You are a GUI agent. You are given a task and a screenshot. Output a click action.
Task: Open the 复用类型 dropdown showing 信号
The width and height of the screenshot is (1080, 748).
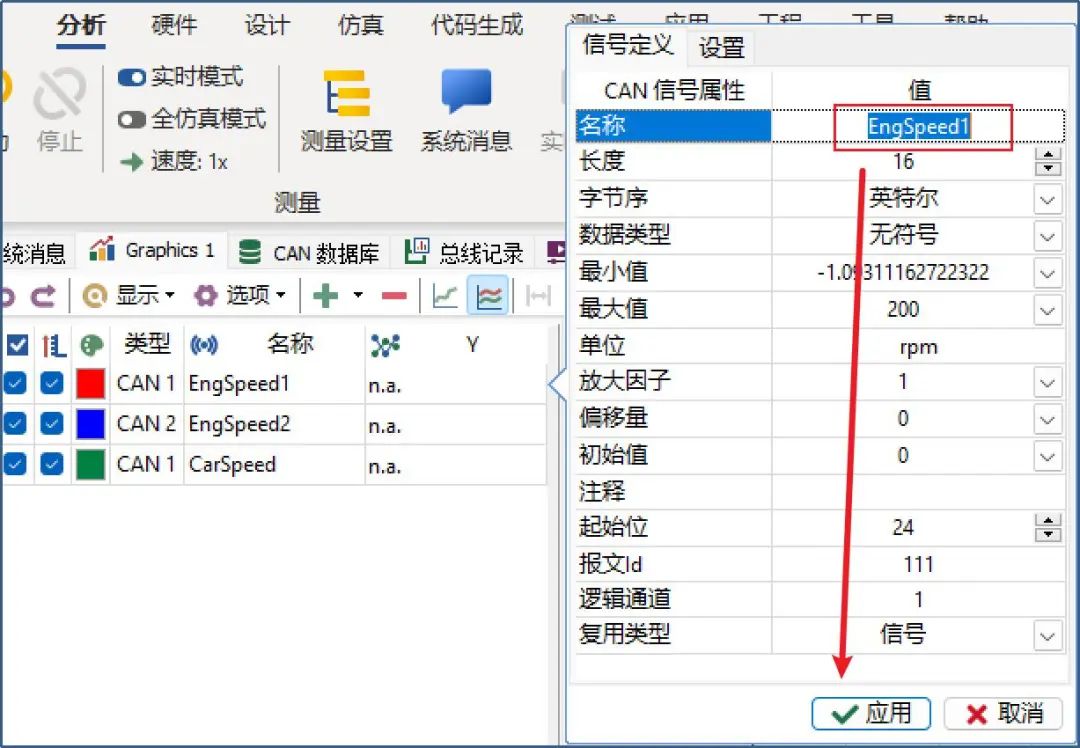click(x=1047, y=636)
